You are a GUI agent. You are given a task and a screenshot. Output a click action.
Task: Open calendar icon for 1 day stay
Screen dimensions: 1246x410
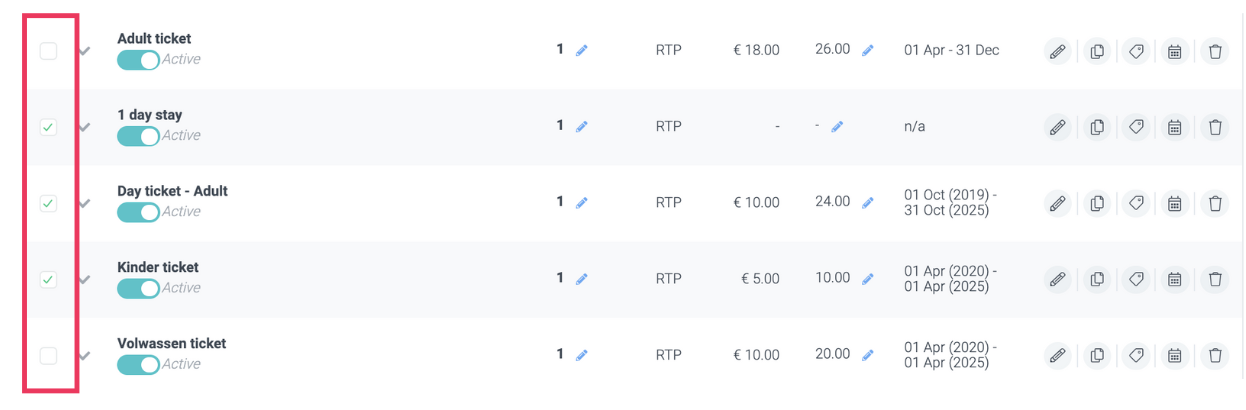pos(1175,127)
